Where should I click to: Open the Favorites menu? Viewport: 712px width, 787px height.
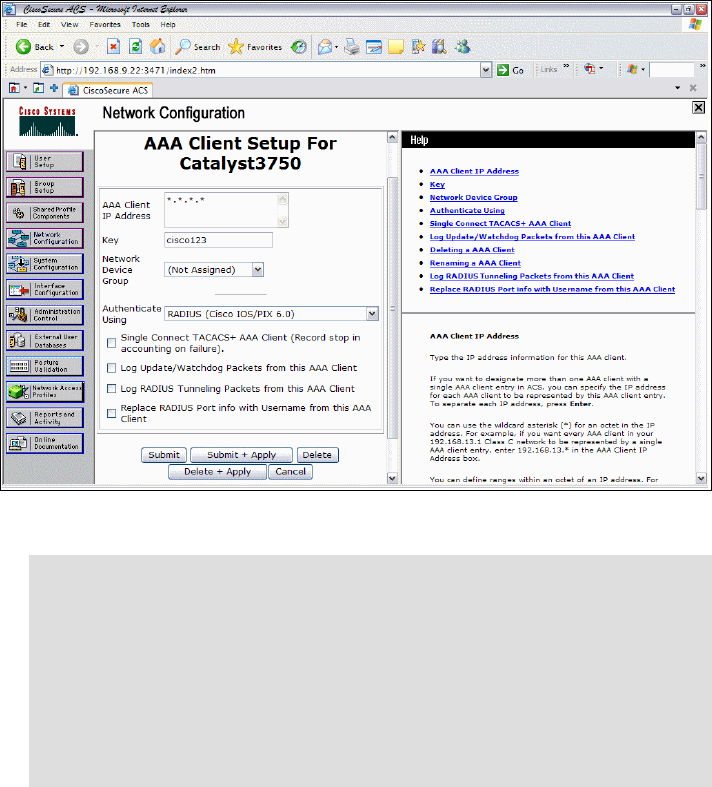coord(105,25)
